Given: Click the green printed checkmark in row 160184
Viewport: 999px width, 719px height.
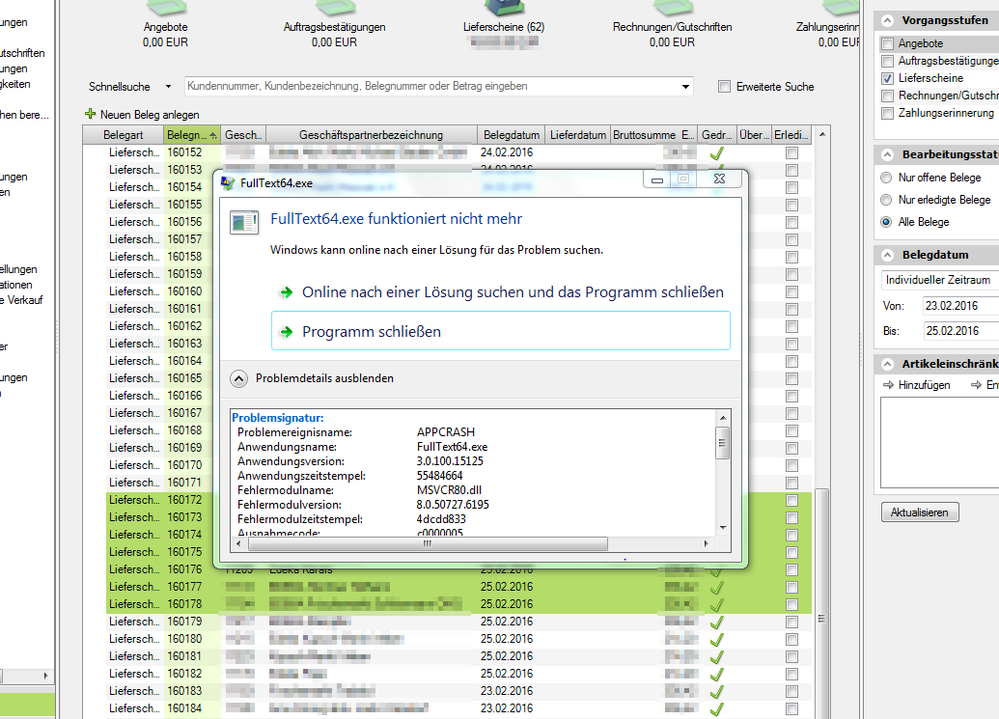Looking at the screenshot, I should (717, 709).
